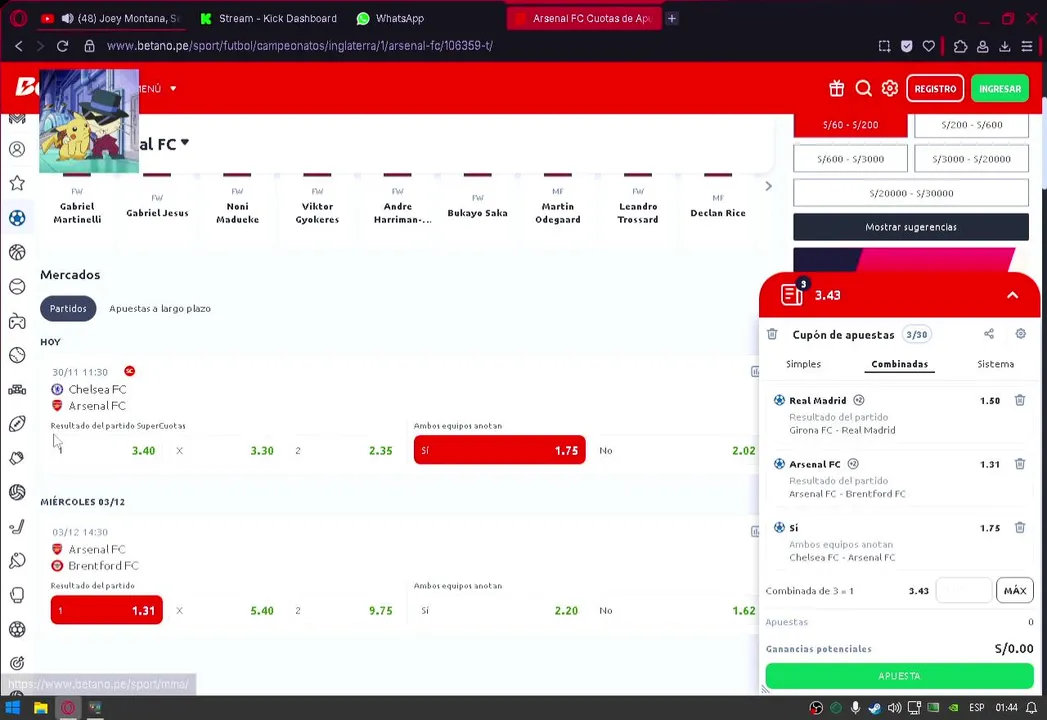Viewport: 1047px width, 720px height.
Task: Click Mostrar sugerencias button
Action: 911,227
